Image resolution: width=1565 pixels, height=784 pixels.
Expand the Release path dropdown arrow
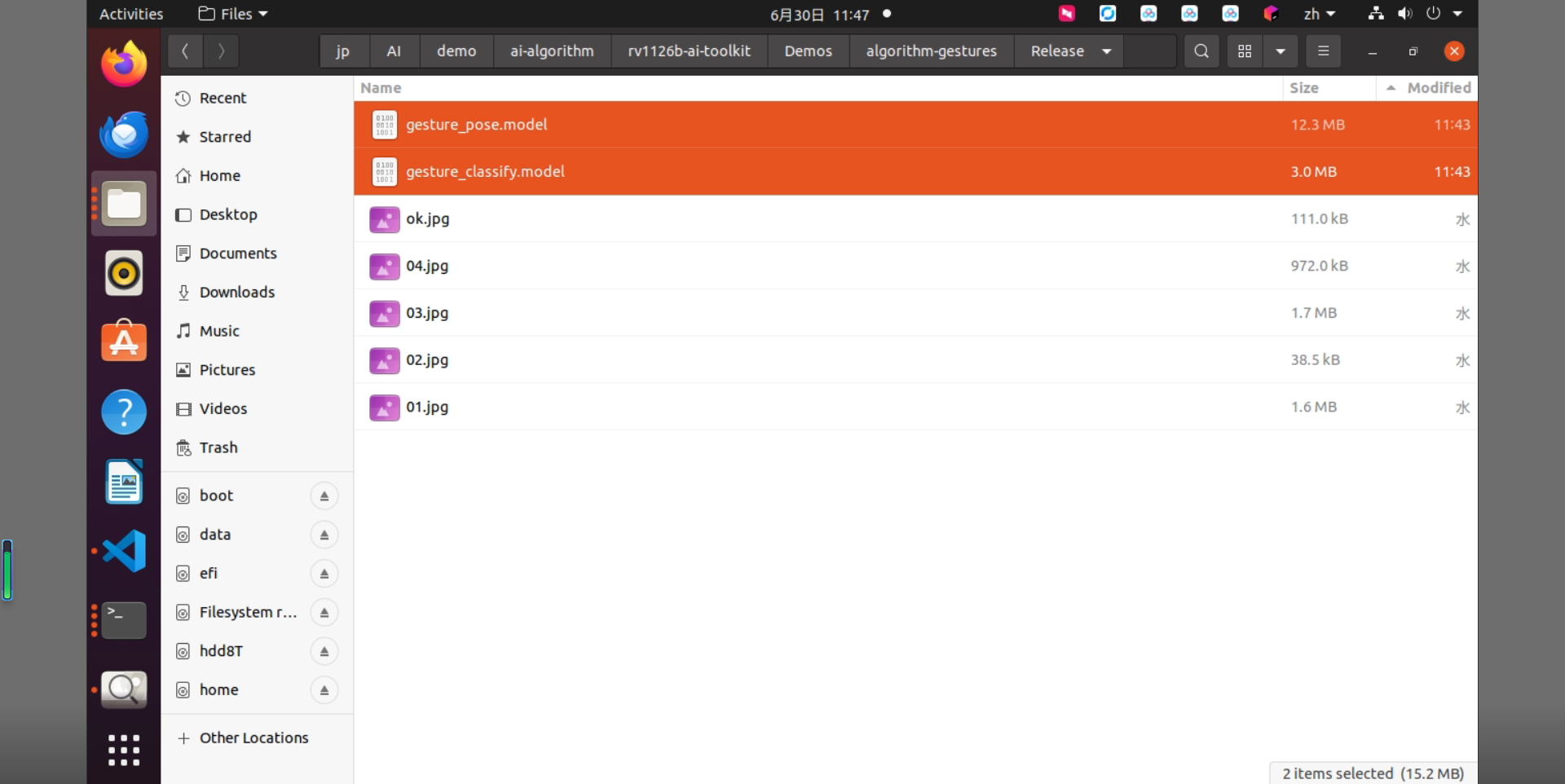1107,51
